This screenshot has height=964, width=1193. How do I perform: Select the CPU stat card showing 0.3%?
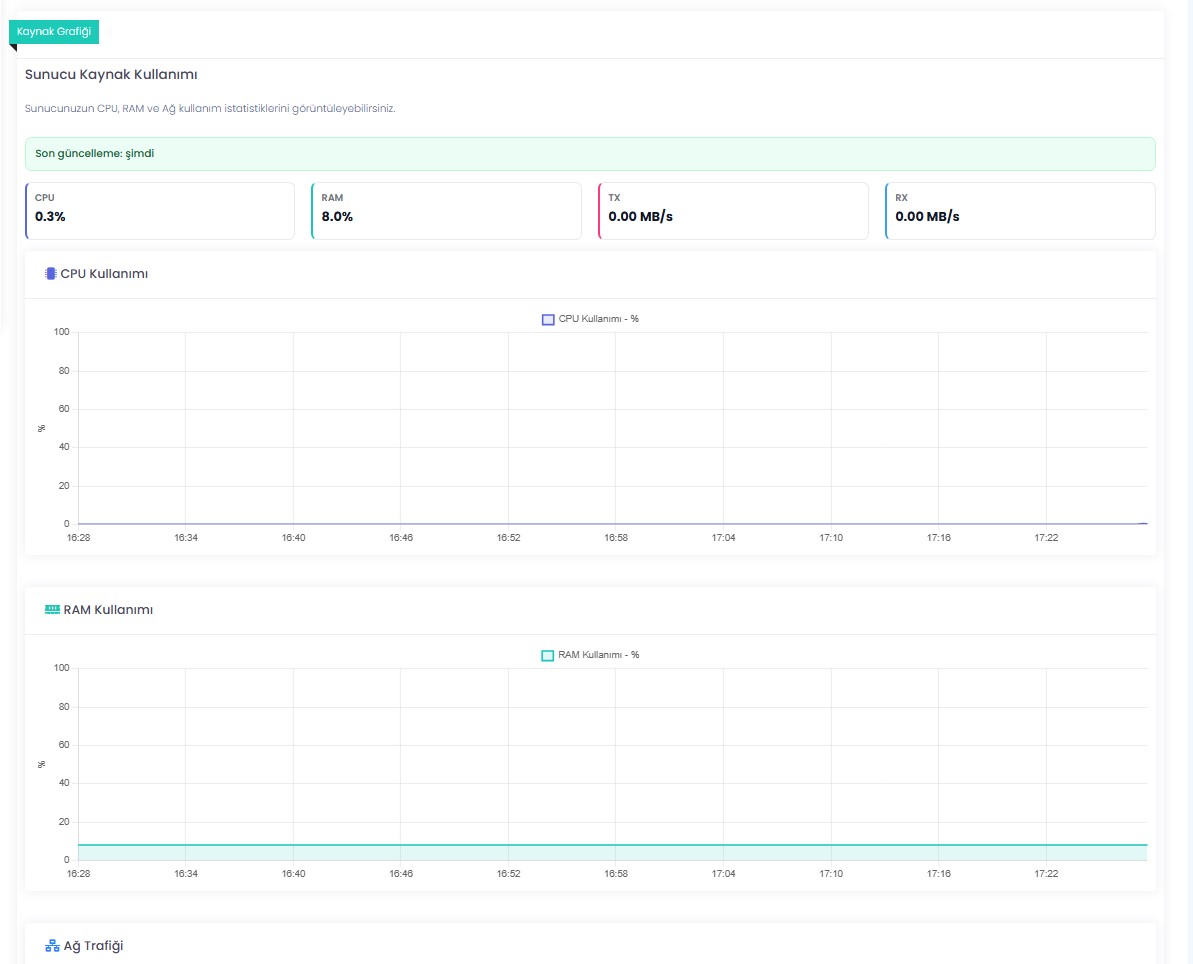160,211
